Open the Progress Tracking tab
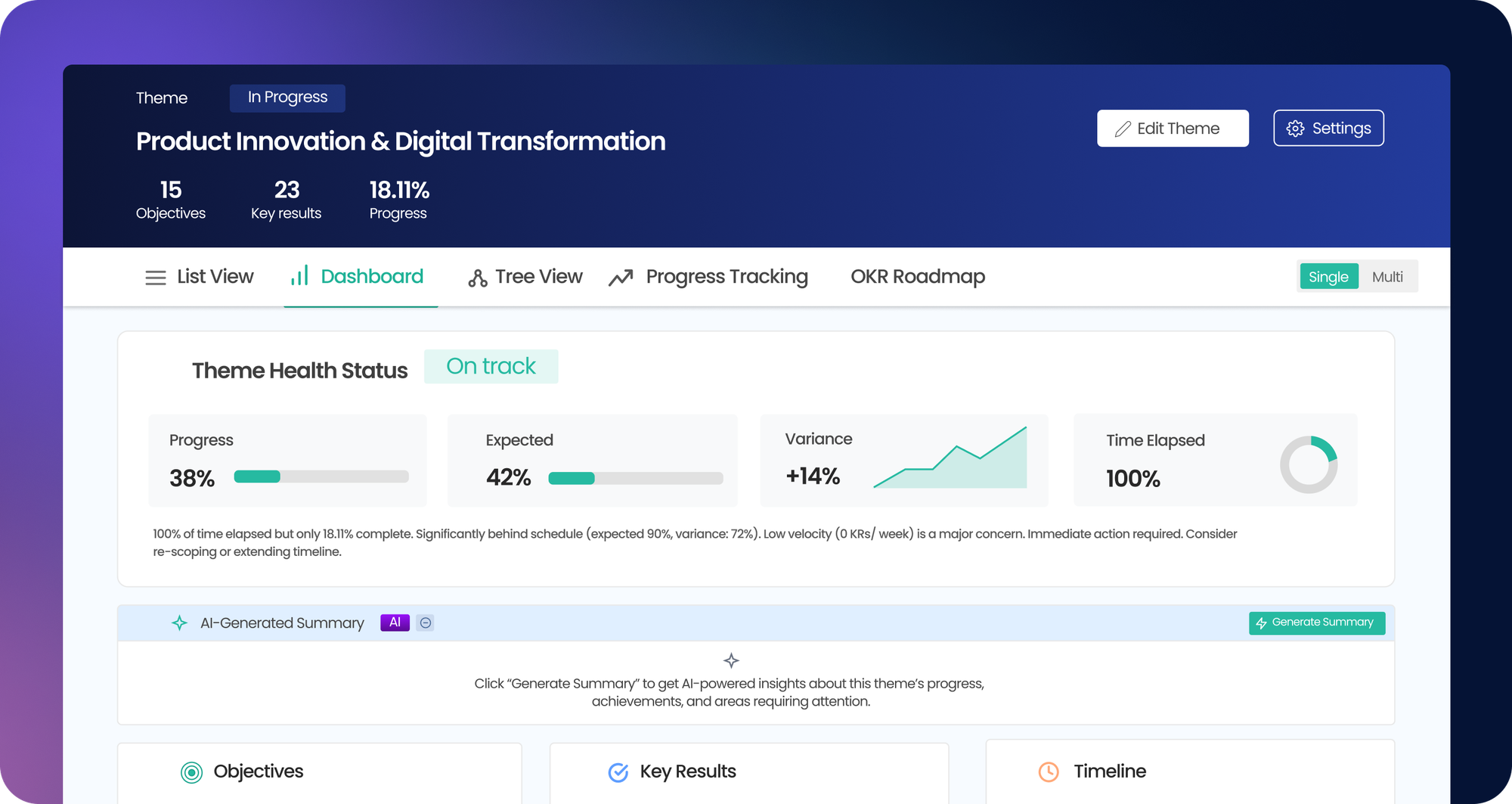Viewport: 1512px width, 804px height. tap(727, 276)
